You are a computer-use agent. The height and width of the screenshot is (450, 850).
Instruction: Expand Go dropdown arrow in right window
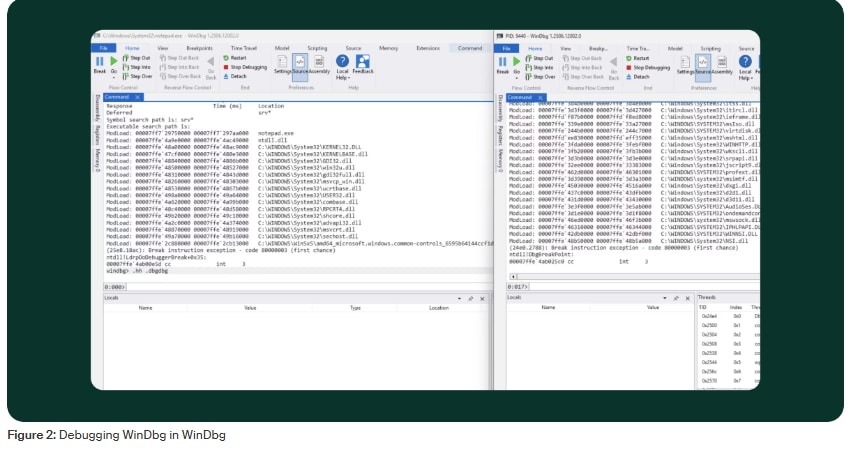pyautogui.click(x=518, y=77)
